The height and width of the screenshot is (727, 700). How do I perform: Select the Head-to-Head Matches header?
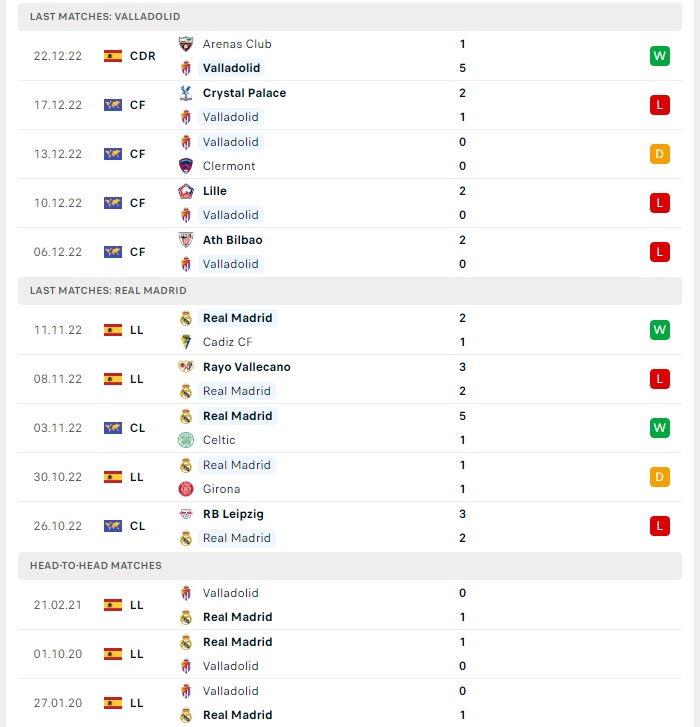tap(350, 566)
